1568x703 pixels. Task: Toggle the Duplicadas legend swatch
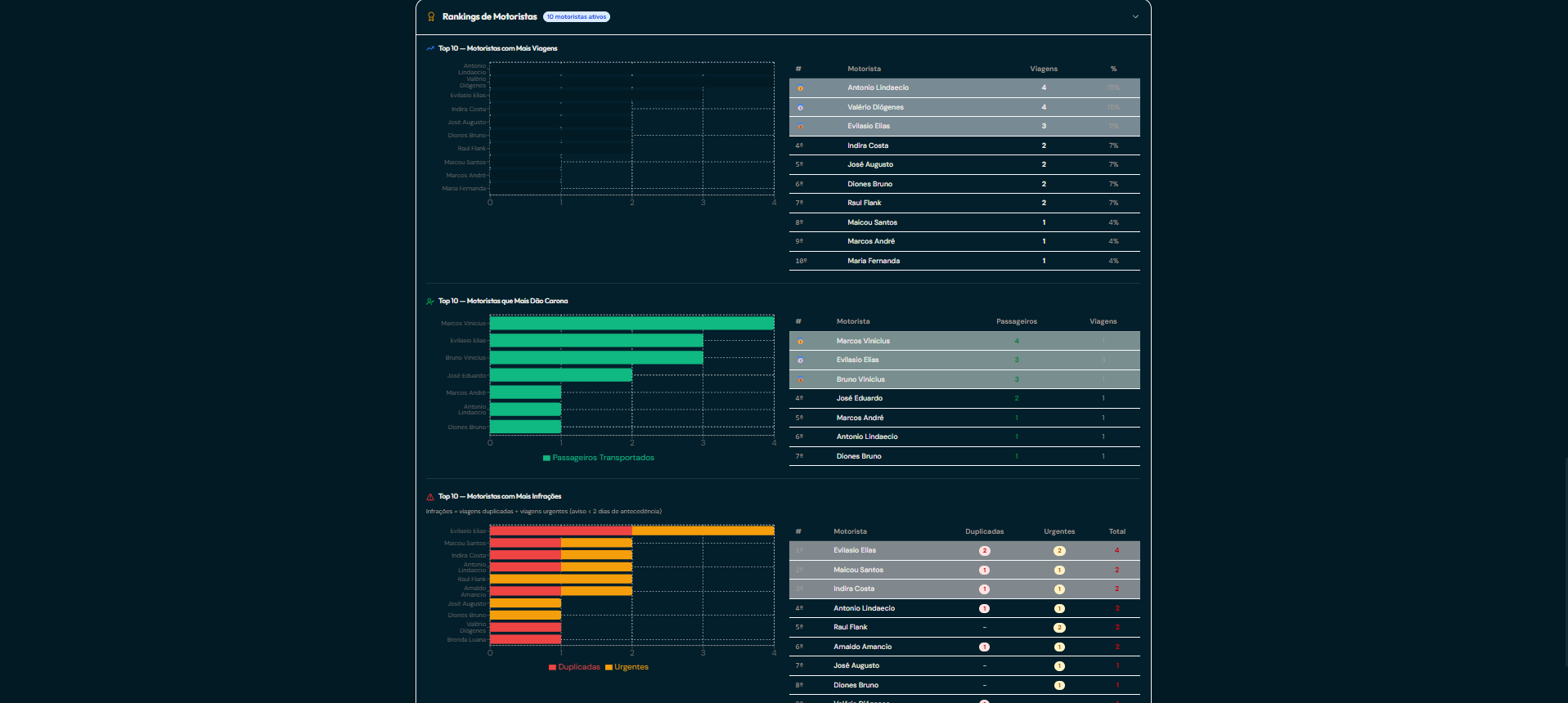(552, 667)
